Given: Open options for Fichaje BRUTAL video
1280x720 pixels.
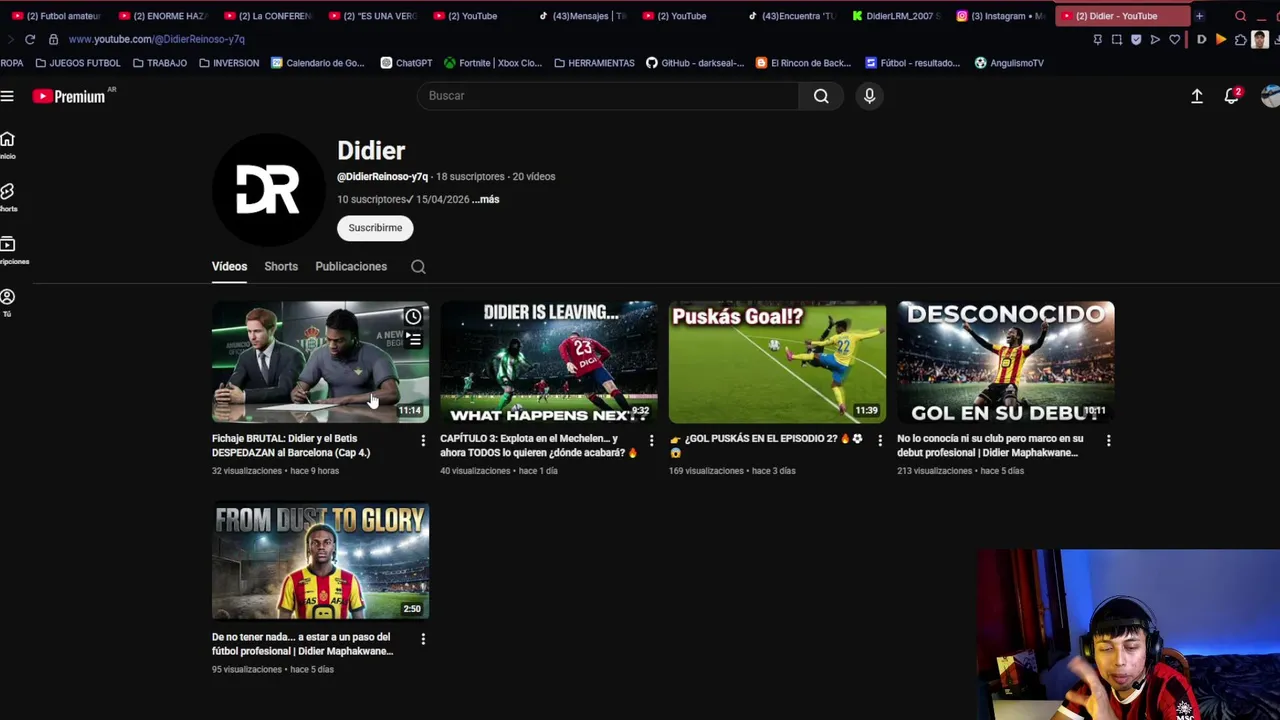Looking at the screenshot, I should (x=423, y=440).
